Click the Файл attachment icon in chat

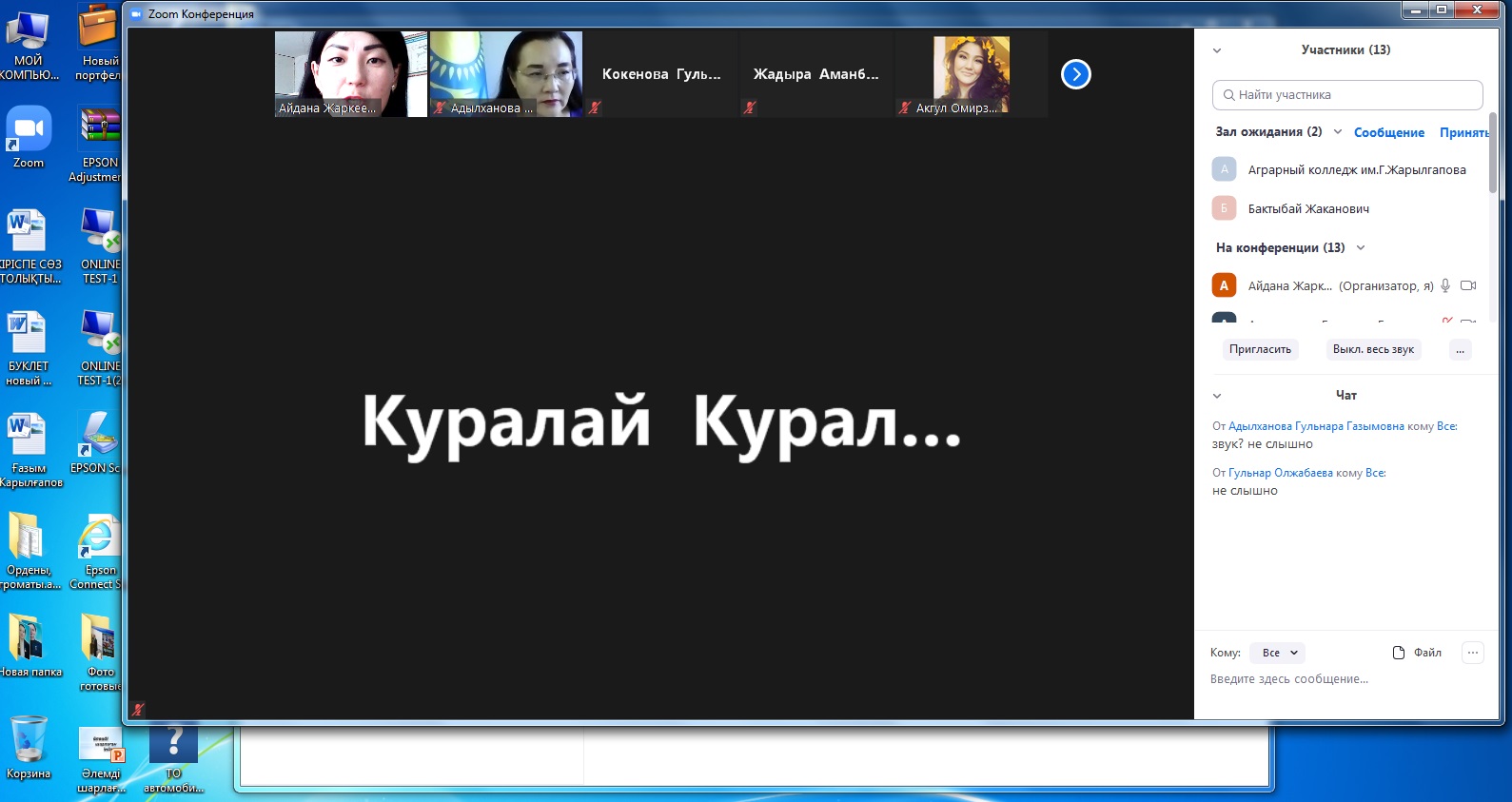pos(1399,653)
